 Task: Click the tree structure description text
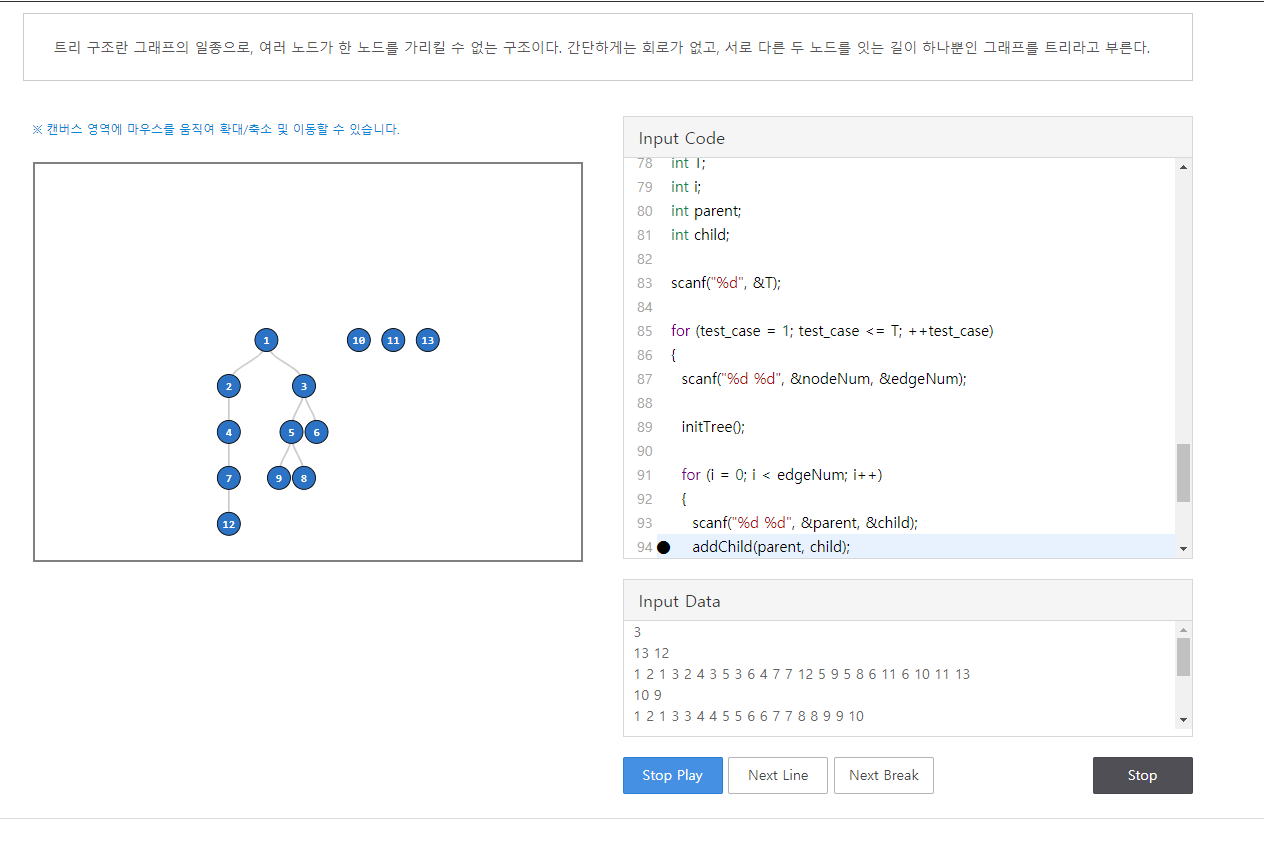pyautogui.click(x=602, y=47)
